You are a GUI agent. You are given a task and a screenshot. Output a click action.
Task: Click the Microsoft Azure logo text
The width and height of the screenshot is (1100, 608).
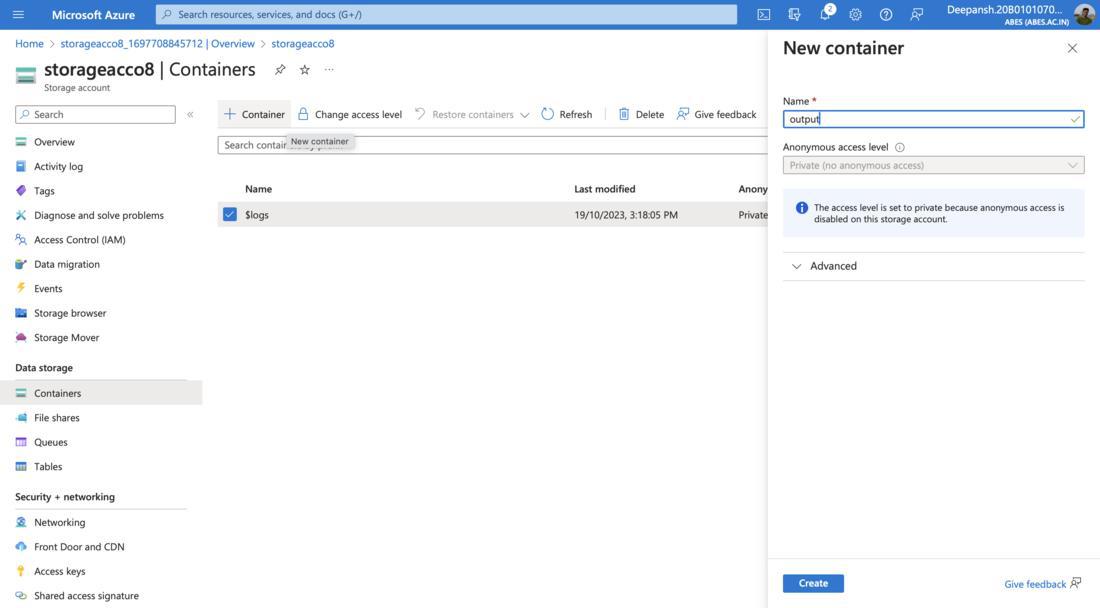click(x=93, y=15)
